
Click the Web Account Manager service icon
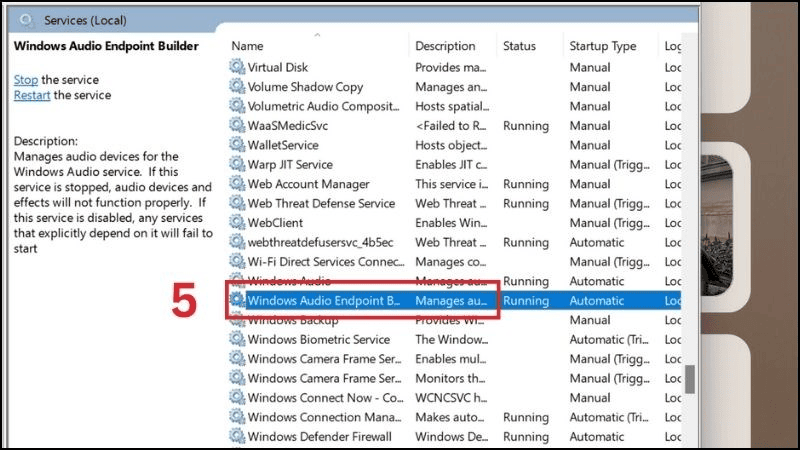coord(237,184)
